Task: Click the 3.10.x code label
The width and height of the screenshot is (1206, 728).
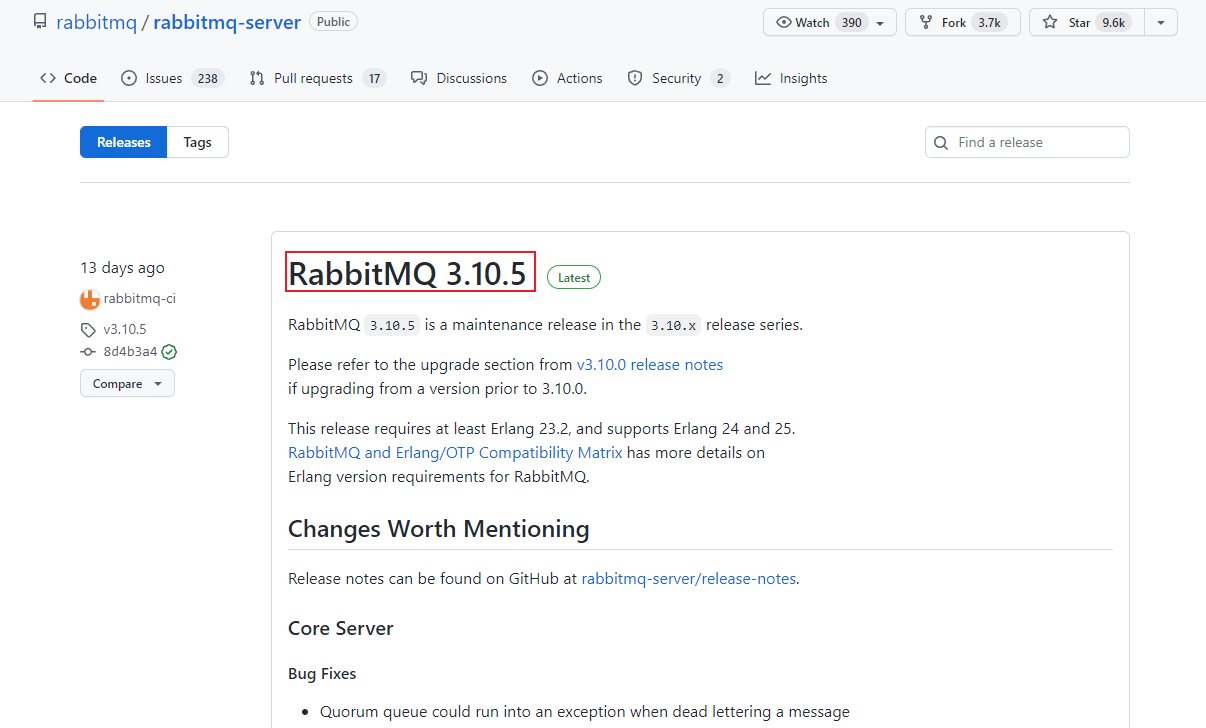Action: tap(673, 325)
